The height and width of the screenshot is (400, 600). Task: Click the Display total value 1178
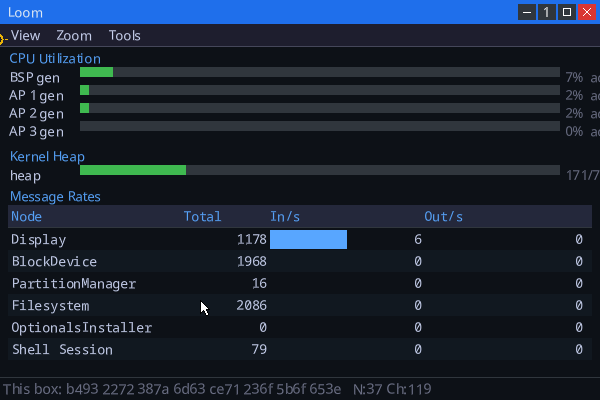coord(251,239)
